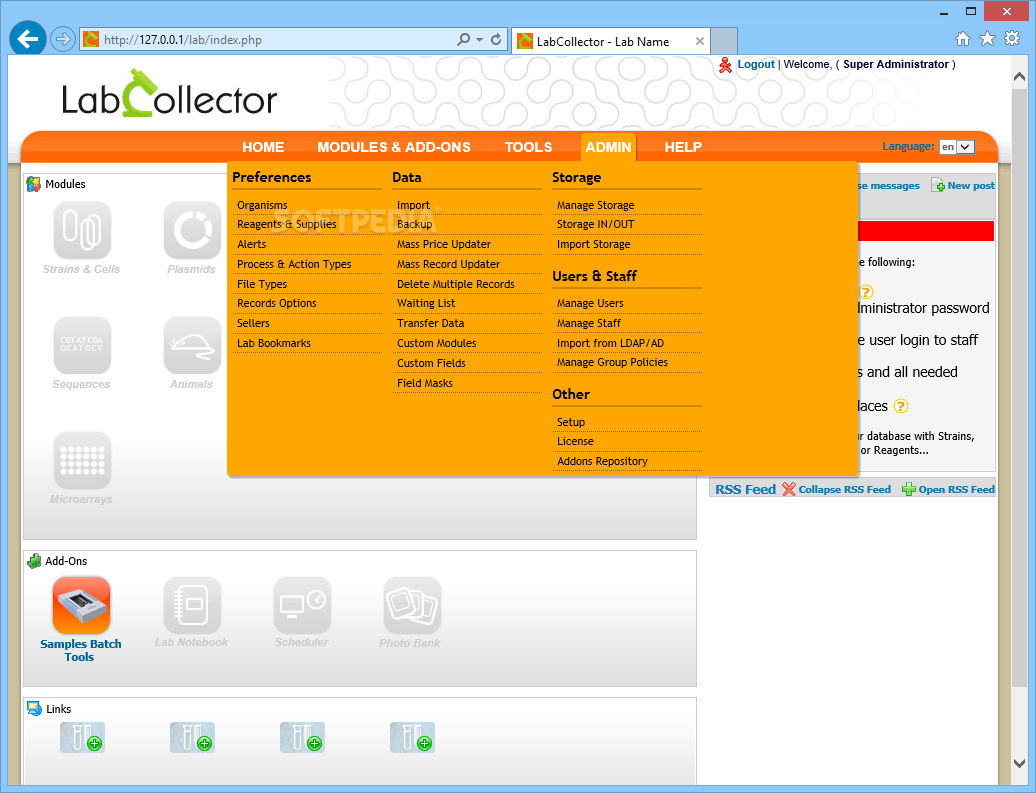Select Delete Multiple Records

click(x=456, y=284)
